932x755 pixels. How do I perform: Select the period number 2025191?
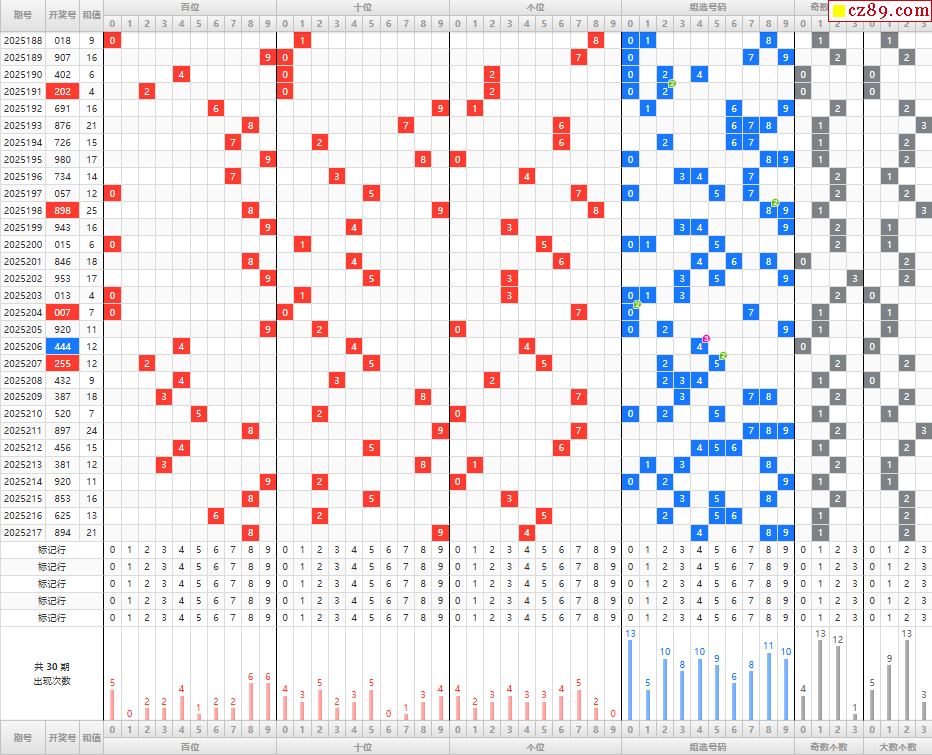tap(23, 92)
